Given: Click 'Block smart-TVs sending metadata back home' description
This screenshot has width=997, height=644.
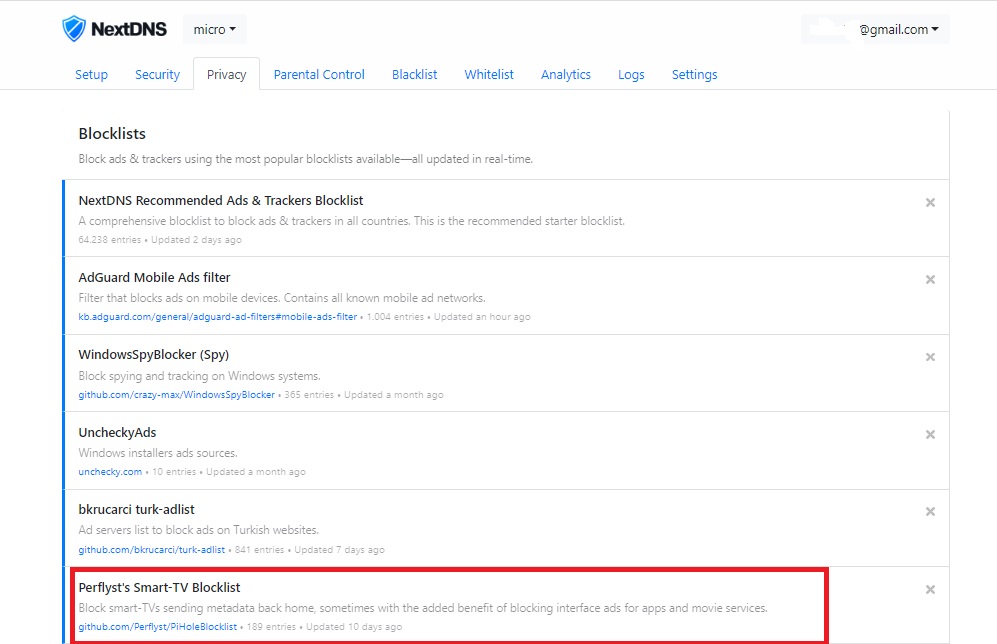Looking at the screenshot, I should 423,608.
